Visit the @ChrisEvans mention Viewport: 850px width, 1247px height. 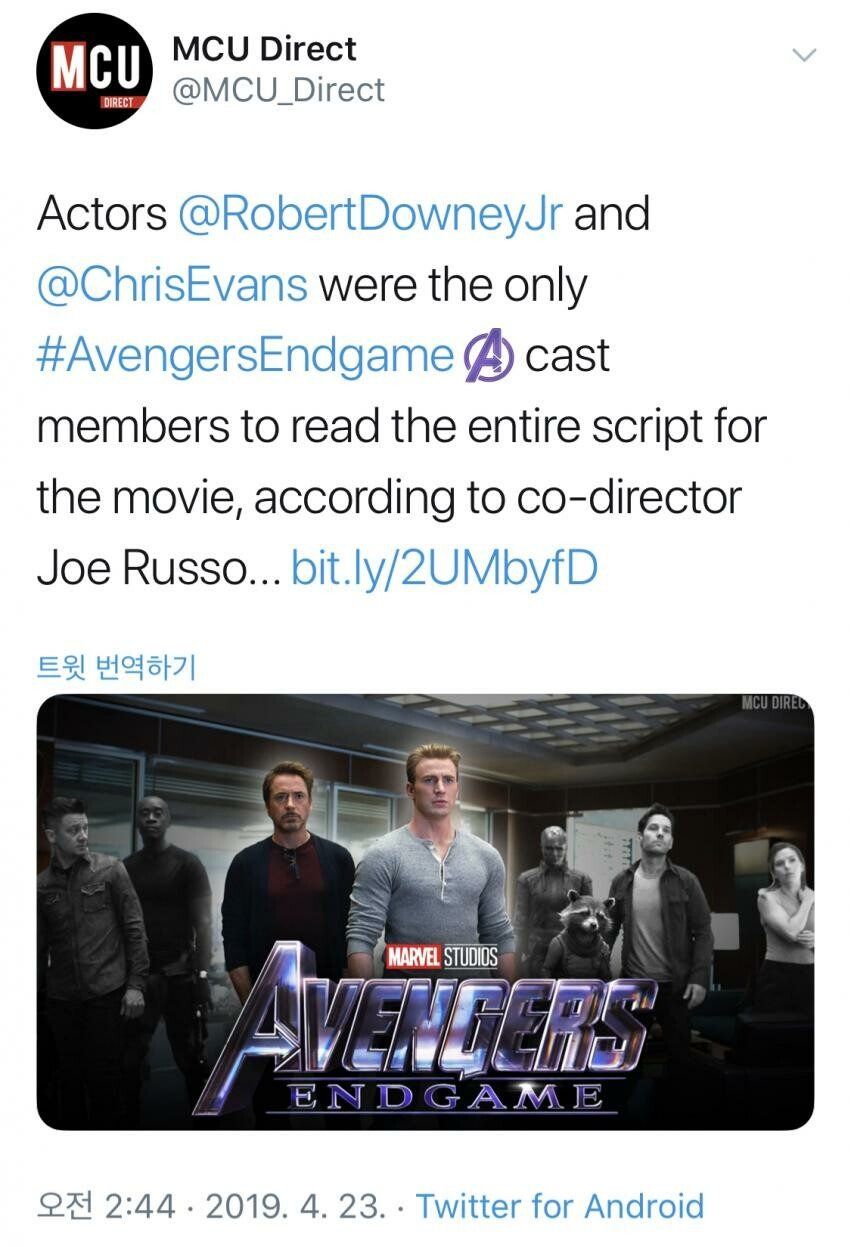(172, 285)
